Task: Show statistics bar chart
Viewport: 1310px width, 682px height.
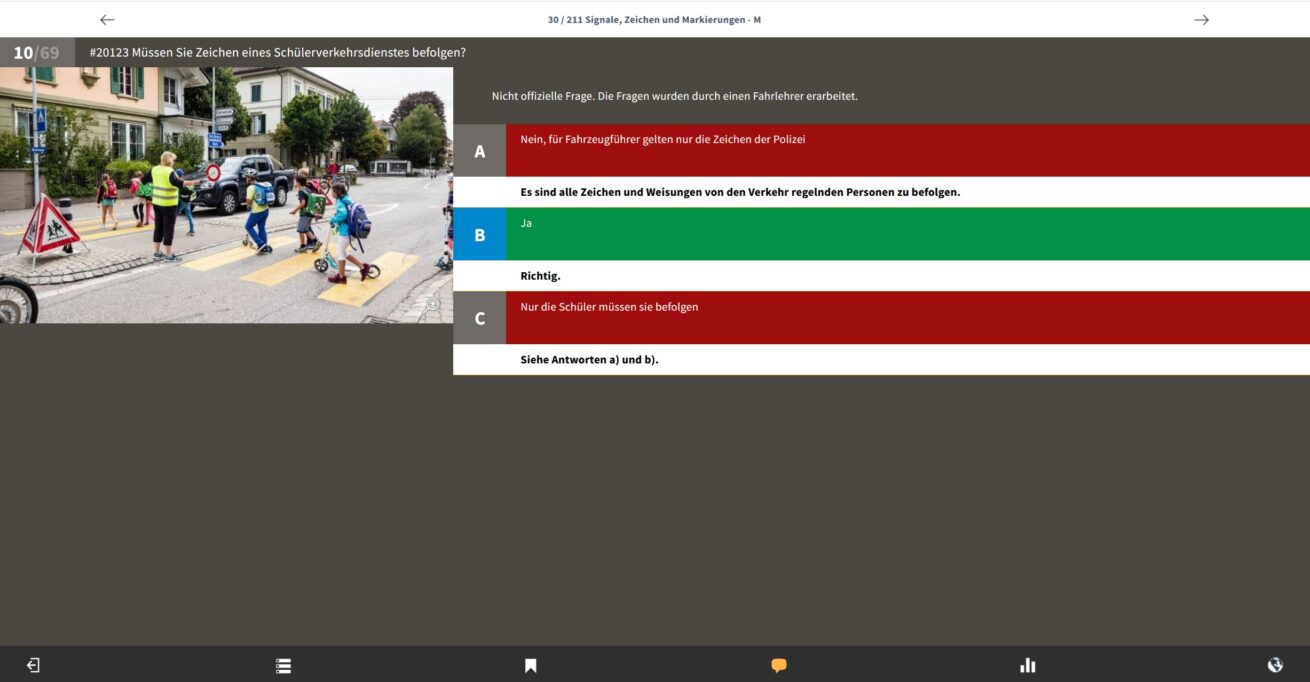Action: coord(1027,665)
